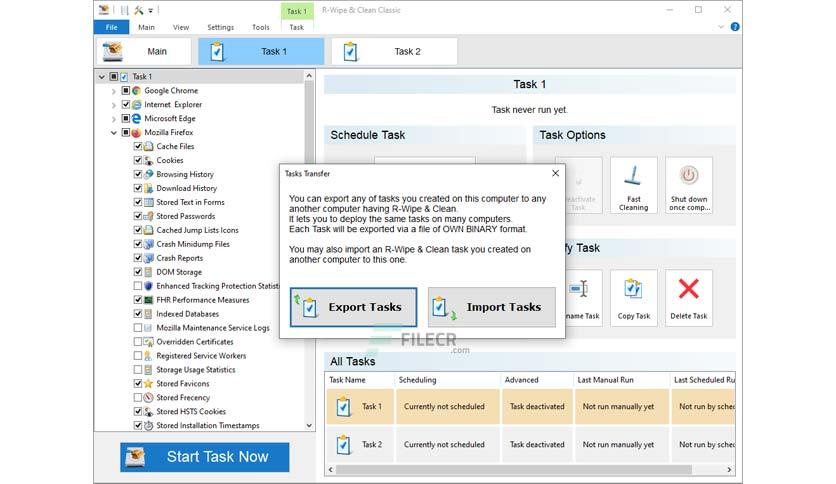Click the help question mark icon
Viewport: 836px width, 484px height.
[735, 27]
